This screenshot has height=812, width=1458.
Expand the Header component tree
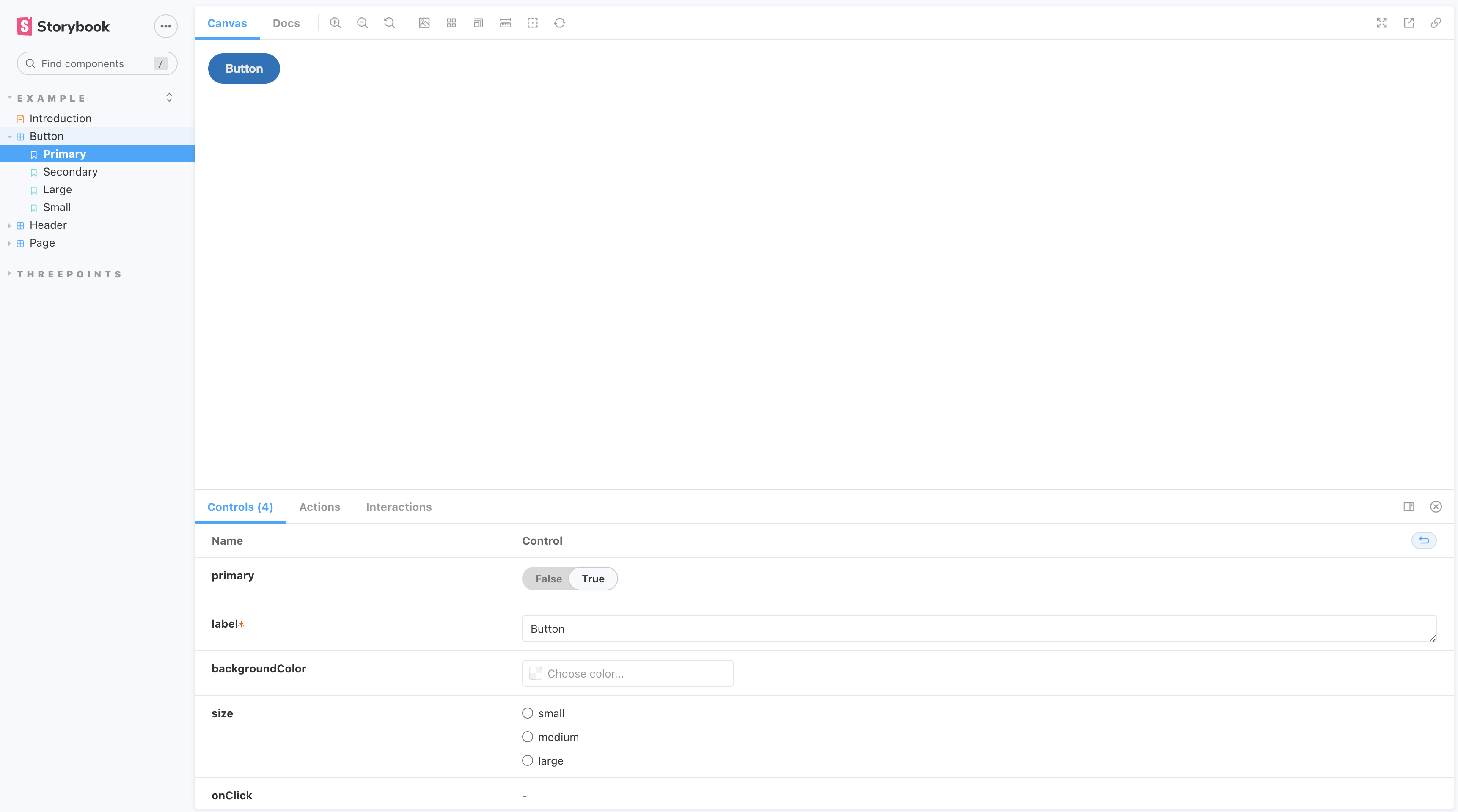click(10, 225)
